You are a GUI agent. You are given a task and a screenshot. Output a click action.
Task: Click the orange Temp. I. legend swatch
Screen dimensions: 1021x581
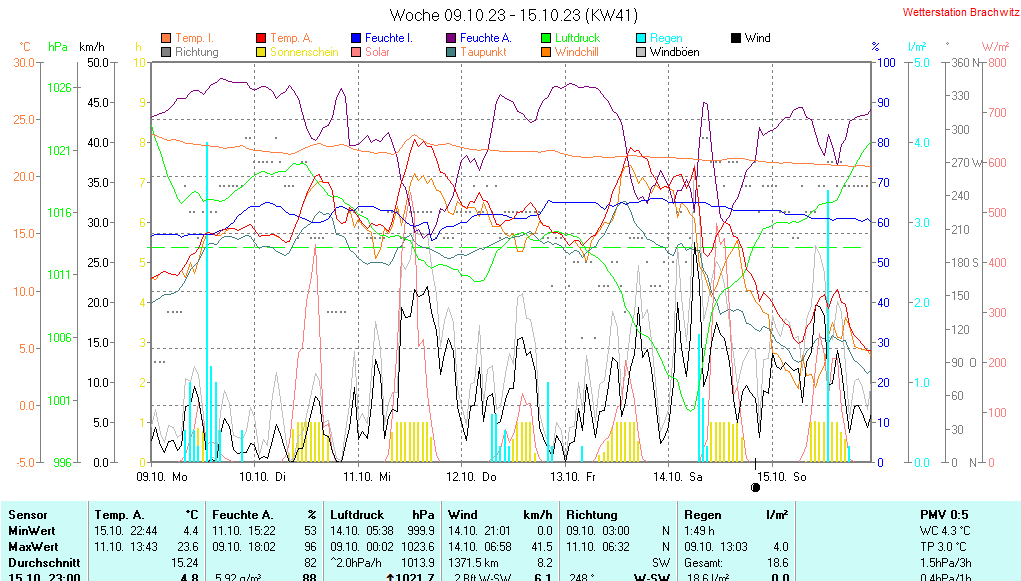(x=166, y=38)
